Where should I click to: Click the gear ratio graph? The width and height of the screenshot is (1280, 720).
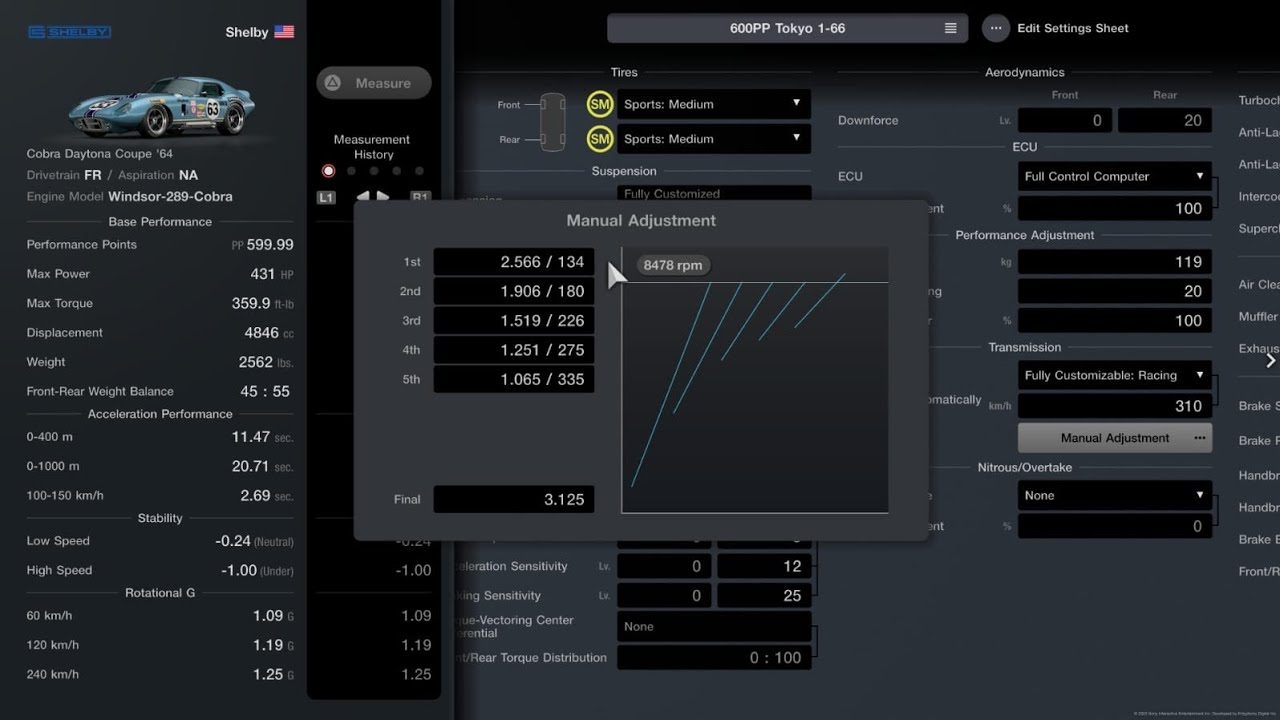755,380
